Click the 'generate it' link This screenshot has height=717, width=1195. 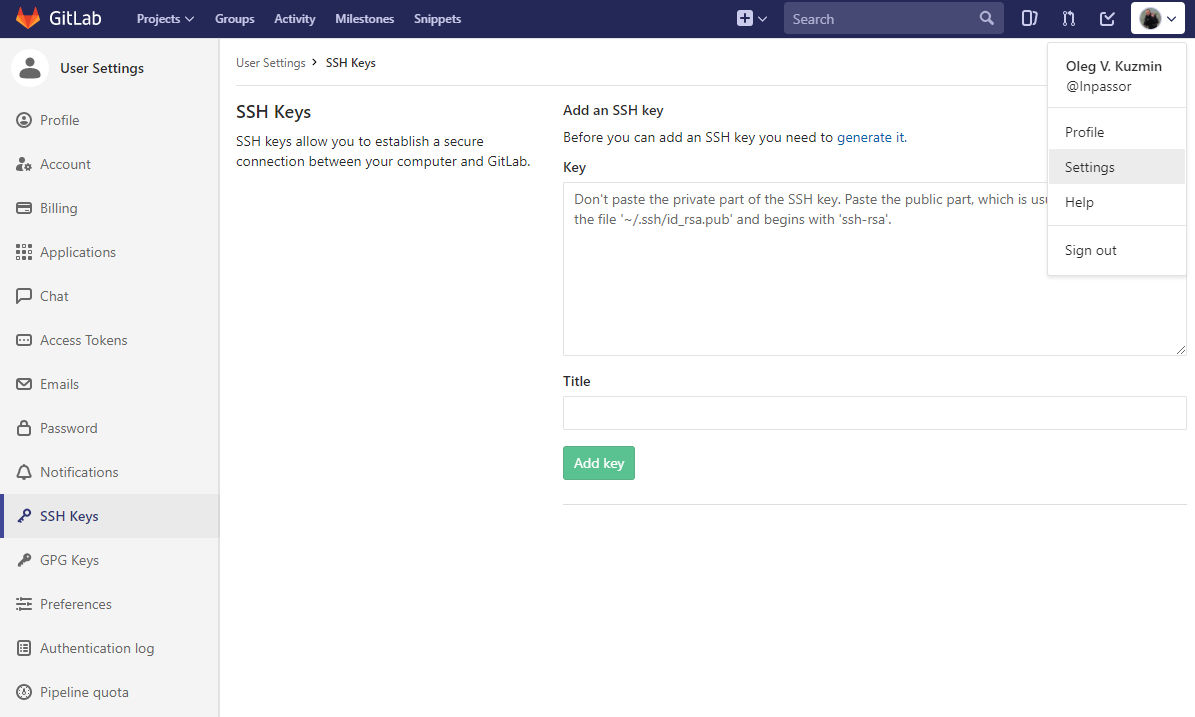(x=870, y=137)
